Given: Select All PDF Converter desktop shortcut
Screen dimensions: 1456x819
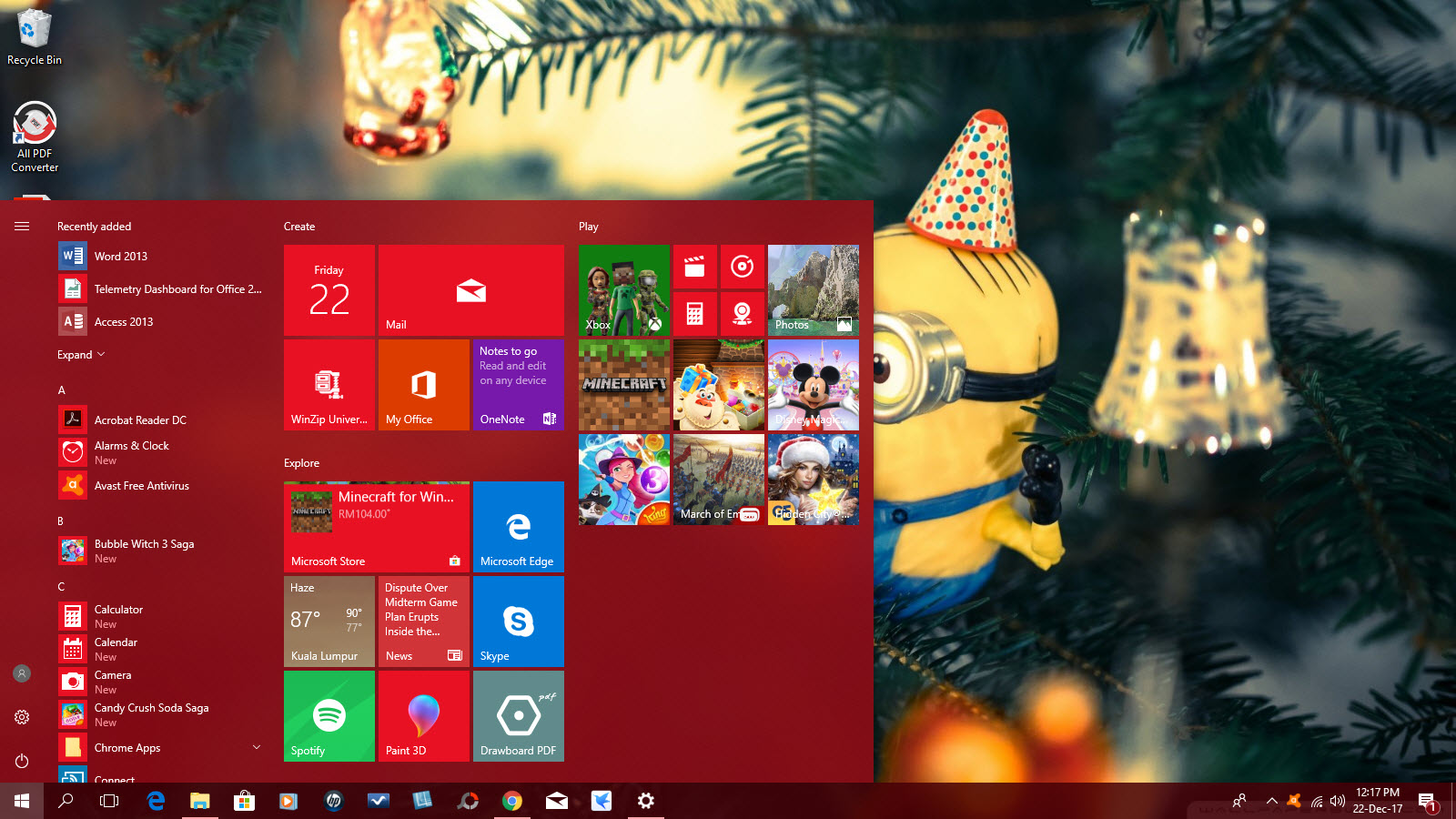Looking at the screenshot, I should coord(35,136).
